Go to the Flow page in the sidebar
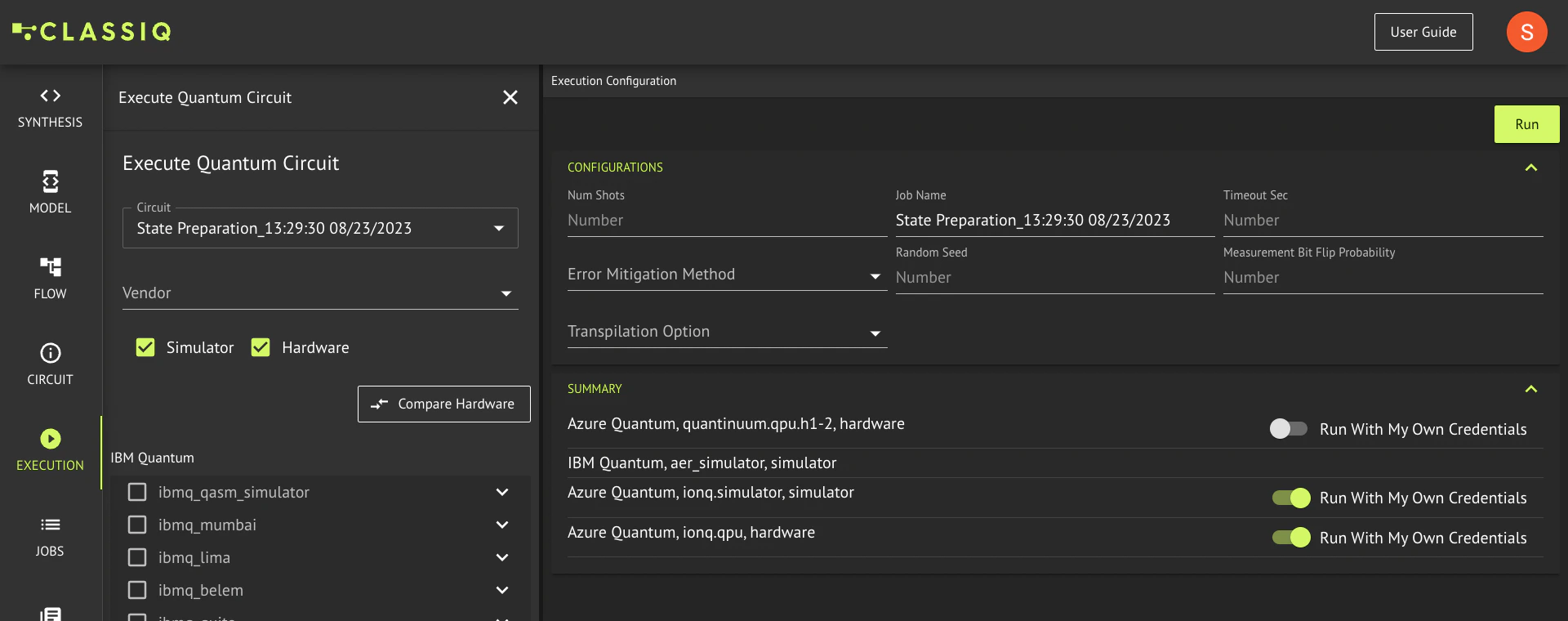 (x=50, y=279)
